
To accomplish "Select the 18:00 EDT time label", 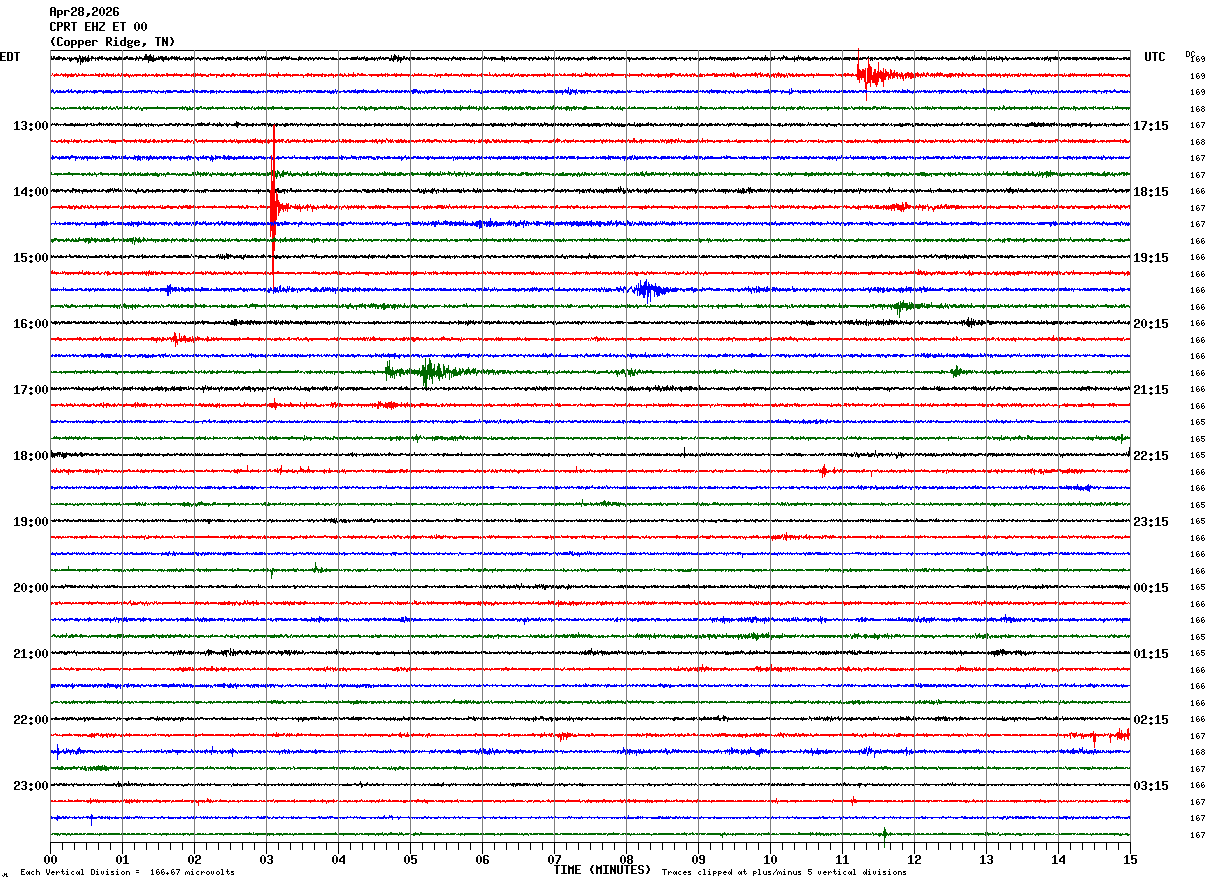I will coord(30,456).
